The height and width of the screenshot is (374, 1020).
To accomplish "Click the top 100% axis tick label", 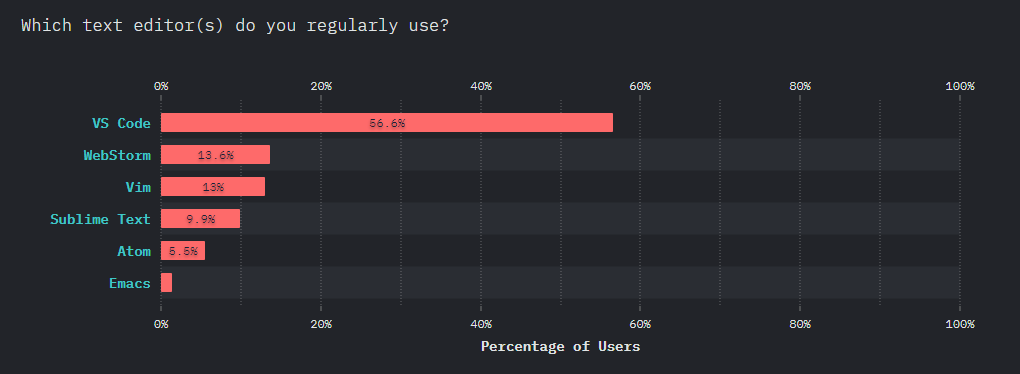I will tap(960, 87).
